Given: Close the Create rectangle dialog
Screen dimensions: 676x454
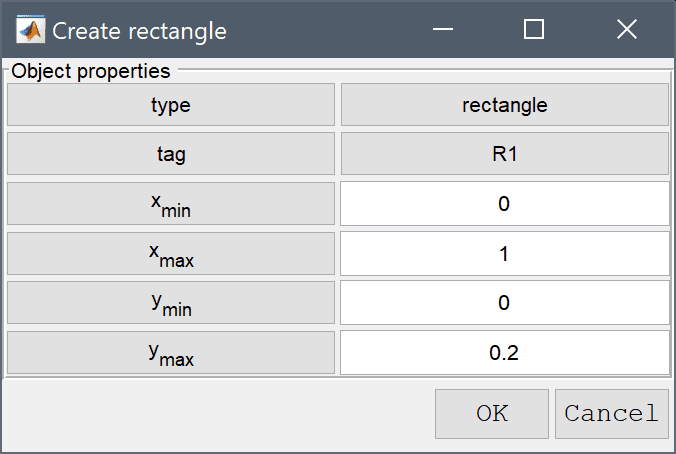Looking at the screenshot, I should 626,29.
